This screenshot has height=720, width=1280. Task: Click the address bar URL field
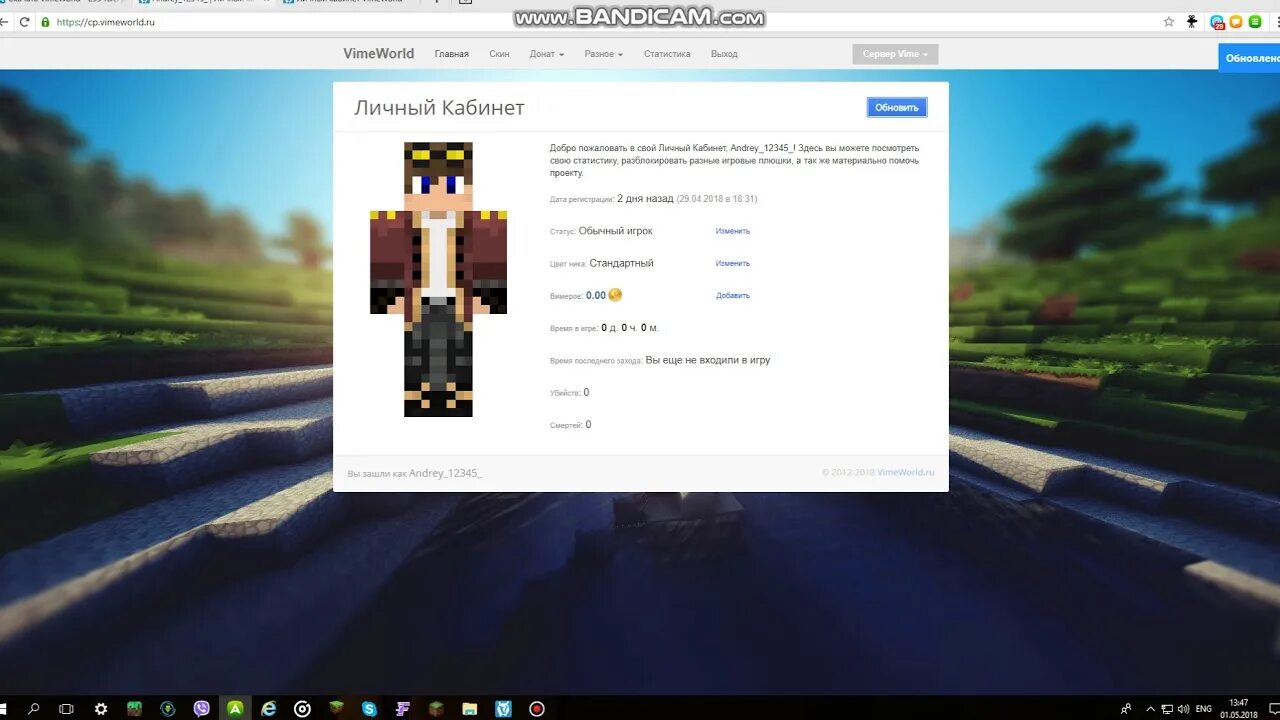point(600,22)
